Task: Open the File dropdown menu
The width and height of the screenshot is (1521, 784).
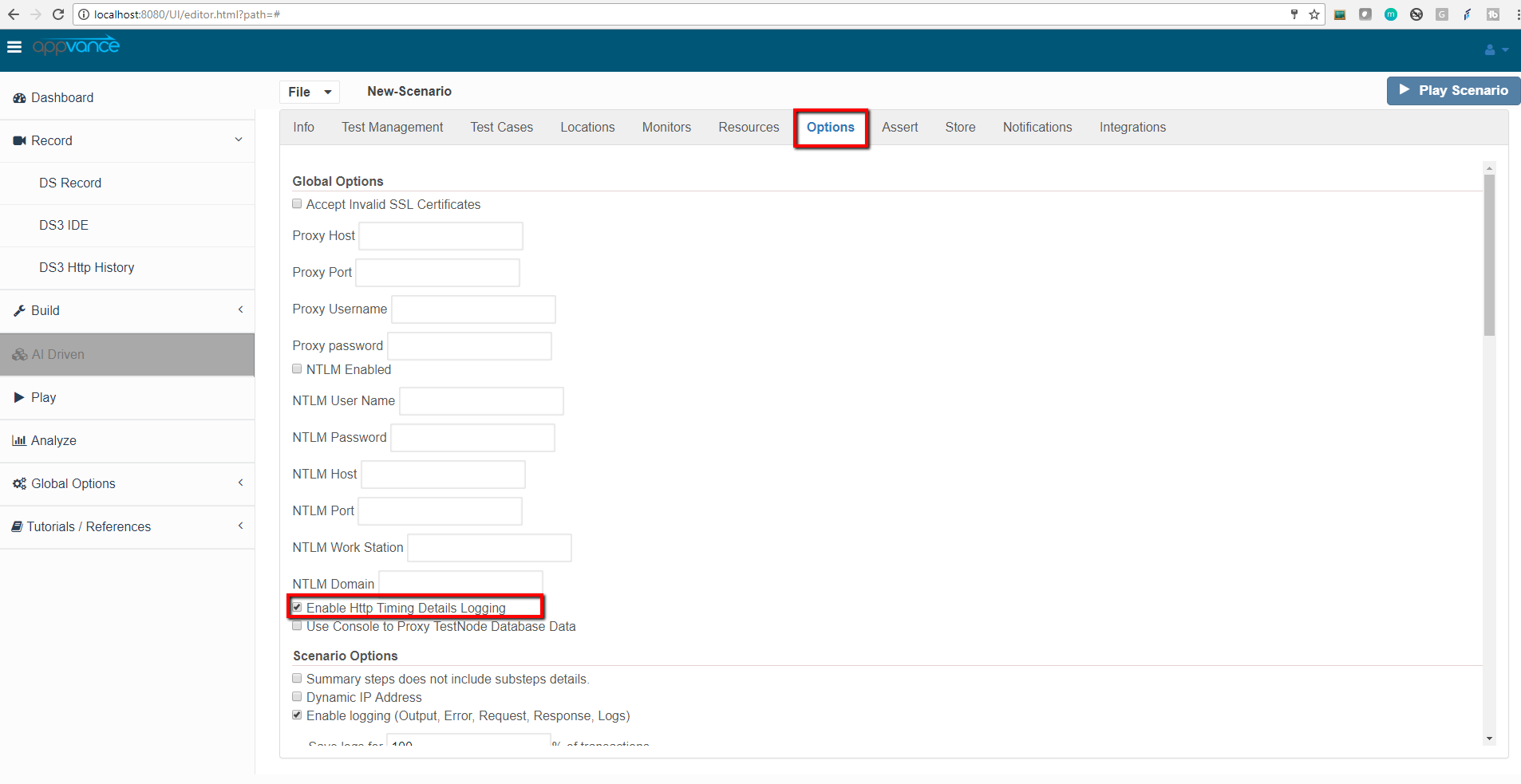Action: tap(310, 93)
